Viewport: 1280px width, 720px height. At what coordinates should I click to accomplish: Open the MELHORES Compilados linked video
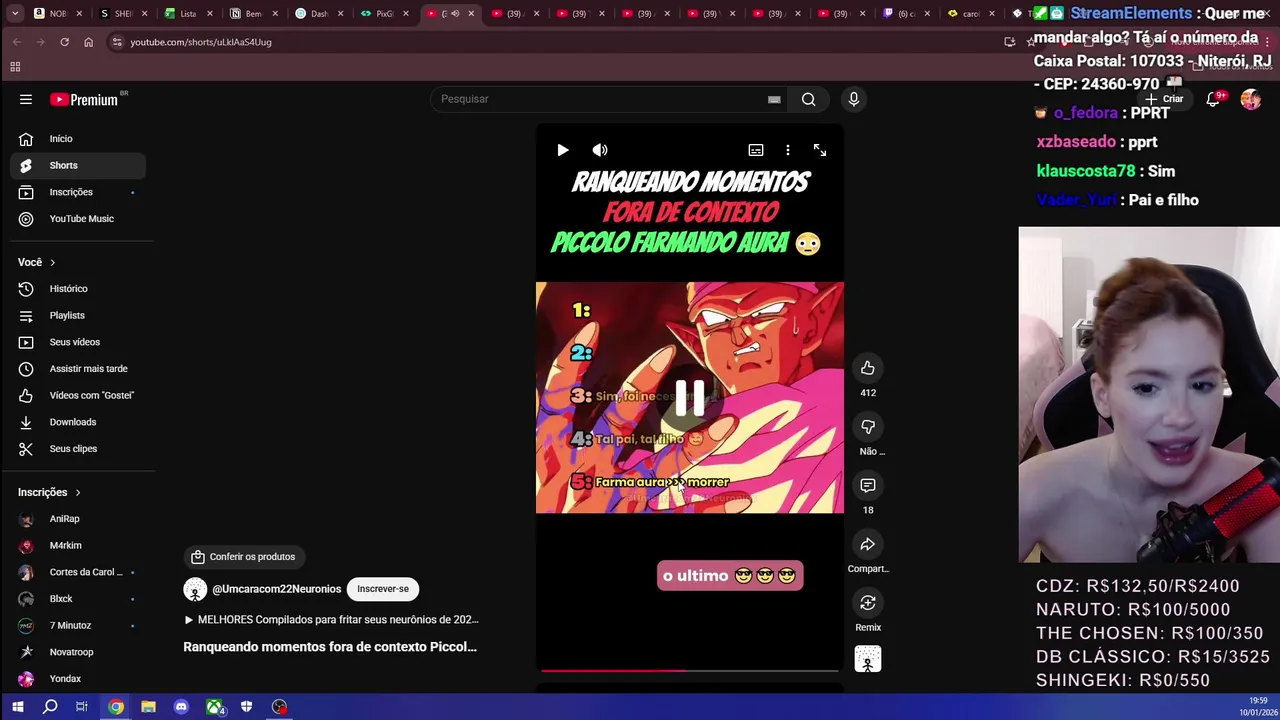coord(331,620)
